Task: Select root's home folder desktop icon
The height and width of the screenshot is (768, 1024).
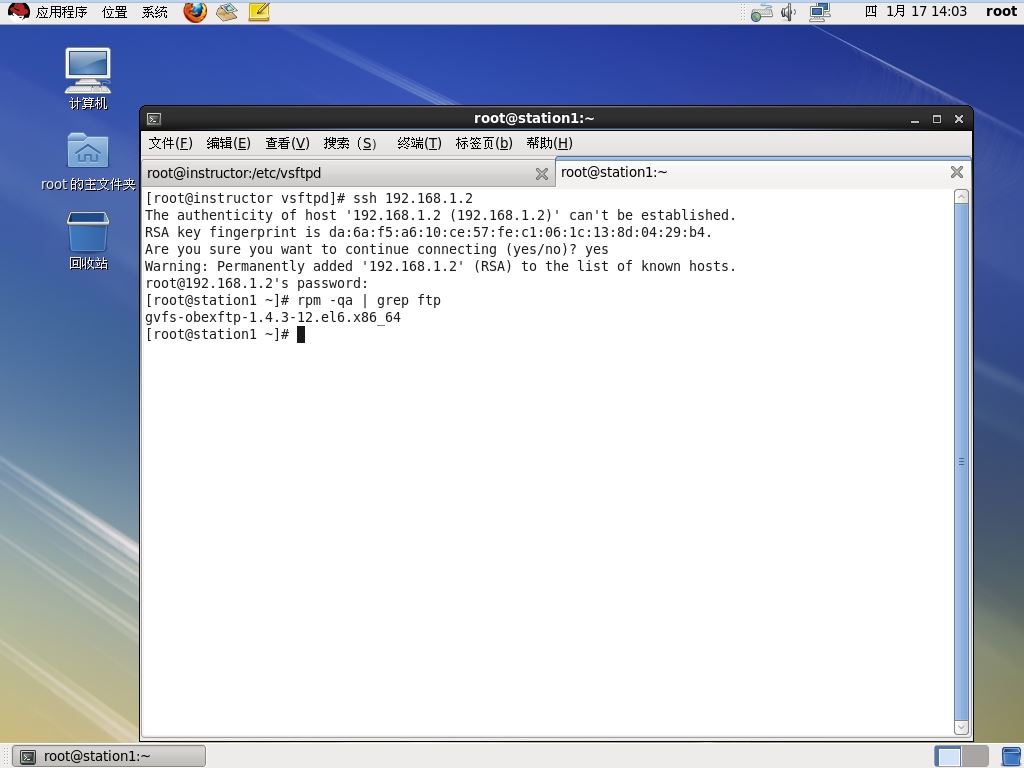Action: (x=88, y=161)
